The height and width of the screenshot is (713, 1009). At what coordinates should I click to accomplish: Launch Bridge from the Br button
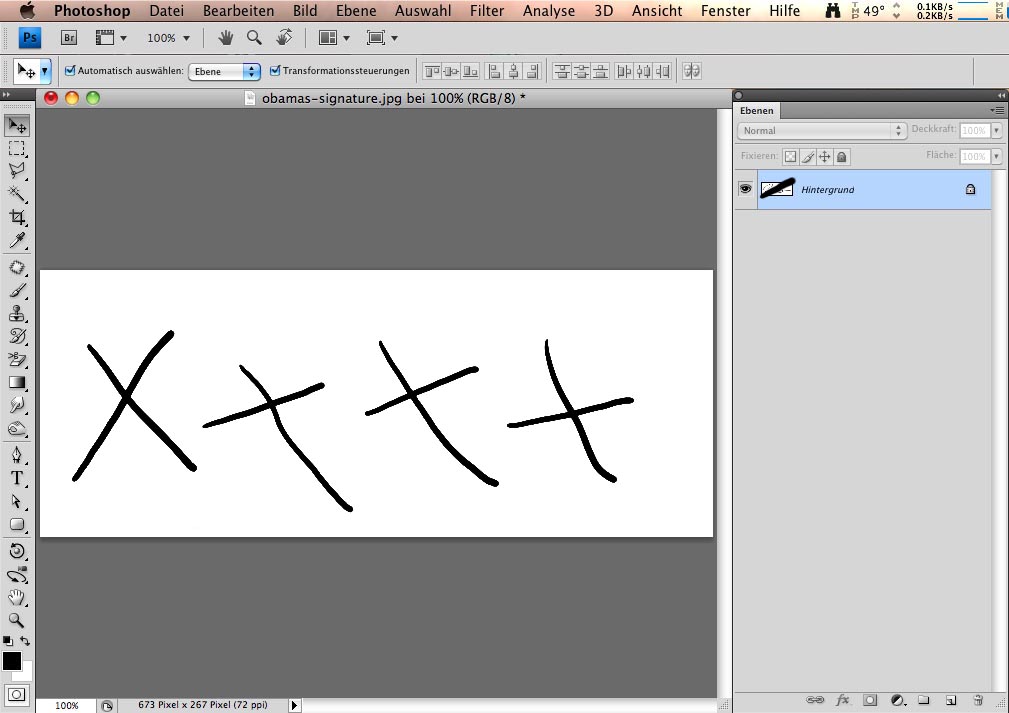click(69, 38)
